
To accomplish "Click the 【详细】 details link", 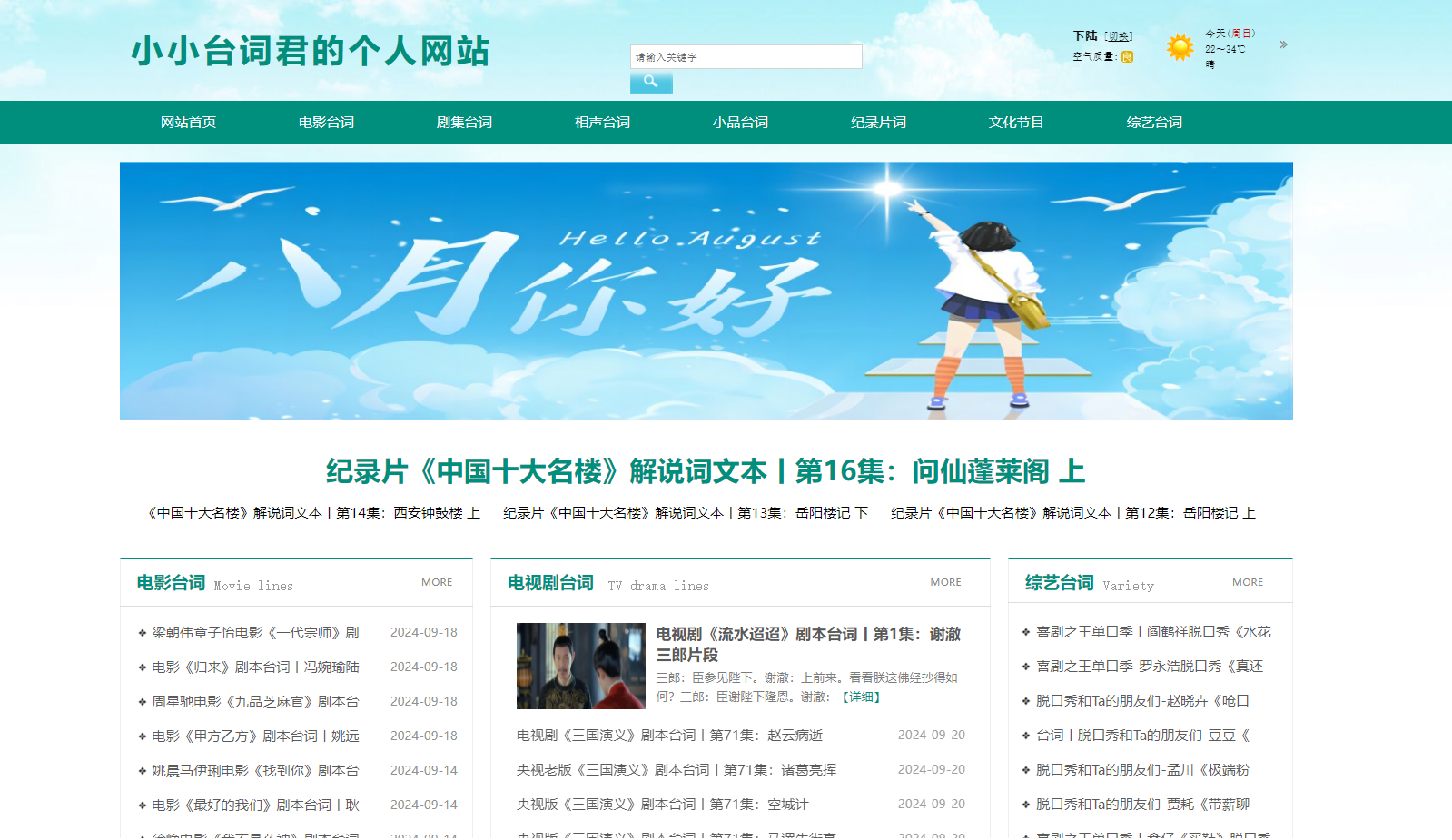I will [x=861, y=697].
